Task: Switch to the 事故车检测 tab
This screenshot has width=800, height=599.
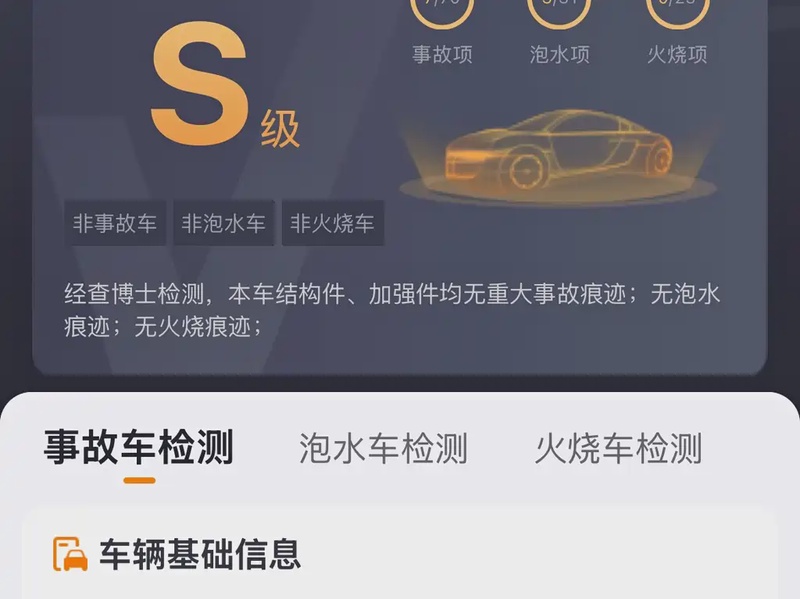Action: (x=139, y=447)
